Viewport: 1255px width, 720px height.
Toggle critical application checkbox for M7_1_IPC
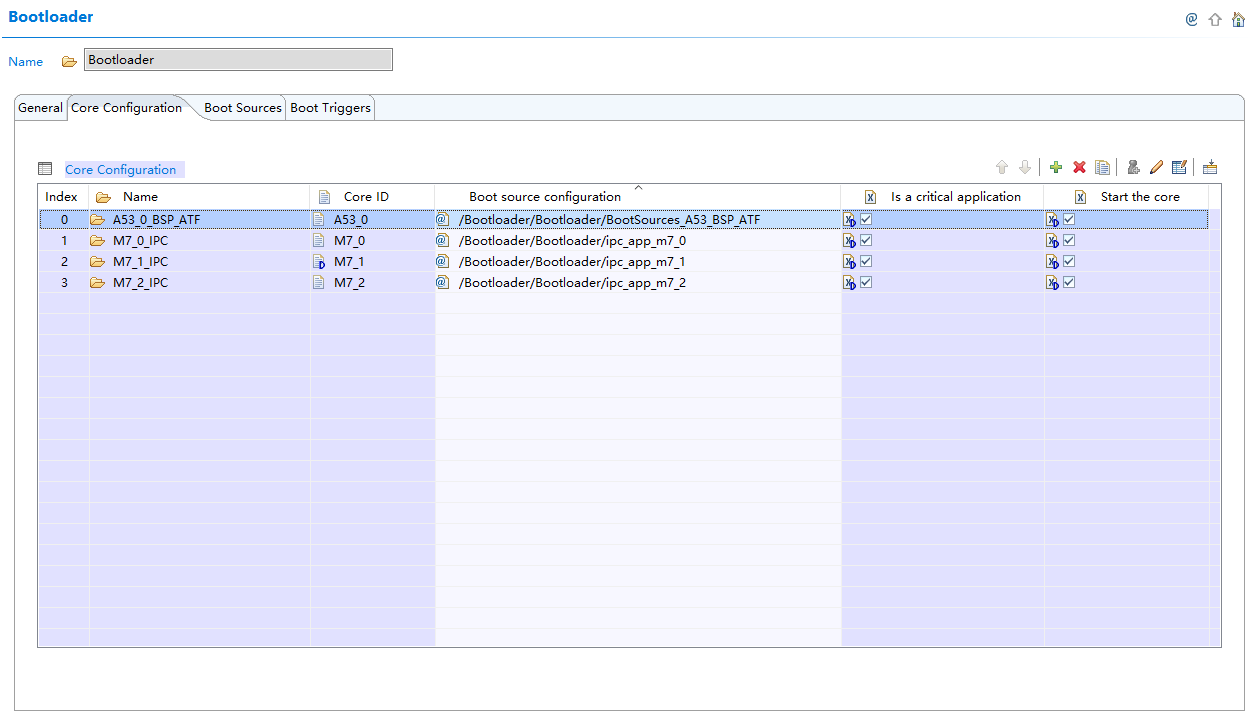pyautogui.click(x=866, y=261)
